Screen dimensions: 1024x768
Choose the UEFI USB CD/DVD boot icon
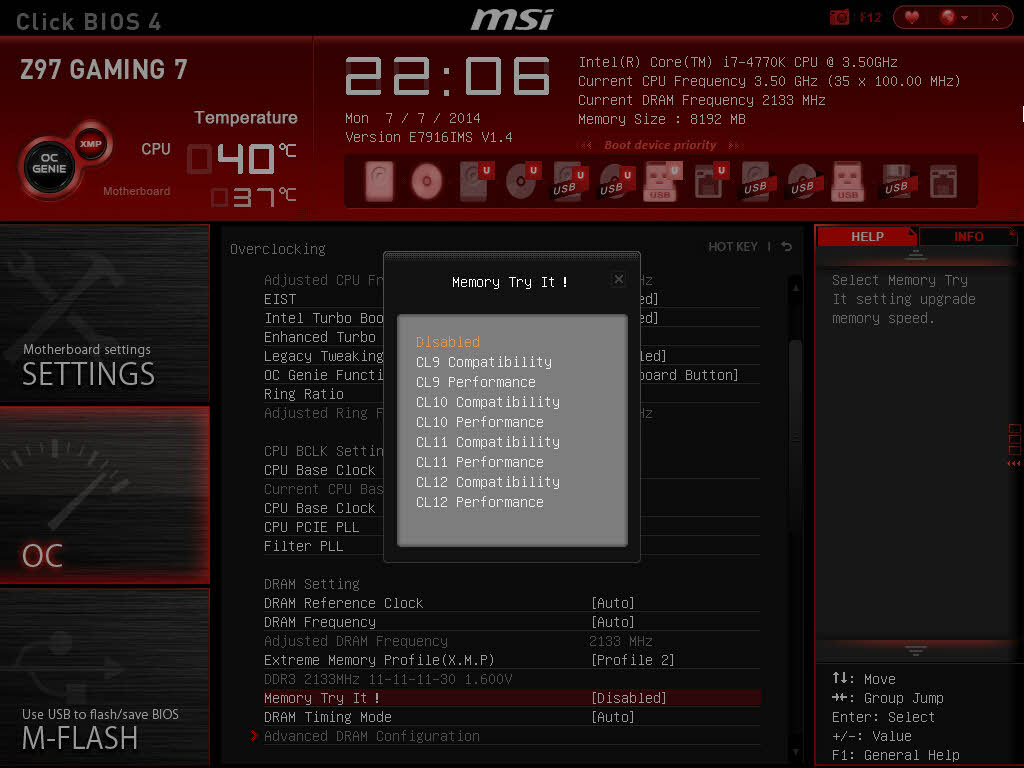615,181
